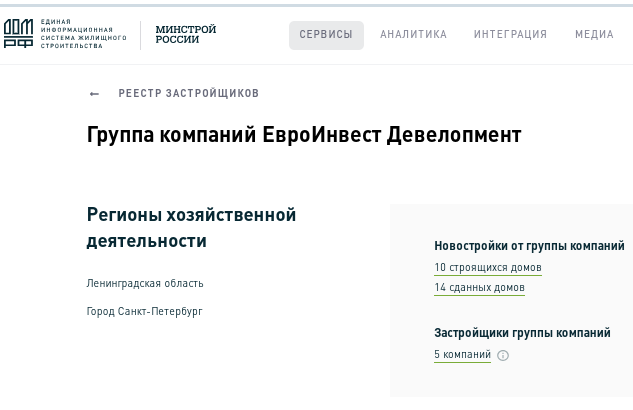Click the Новостройки от группы компаний heading

[x=529, y=246]
